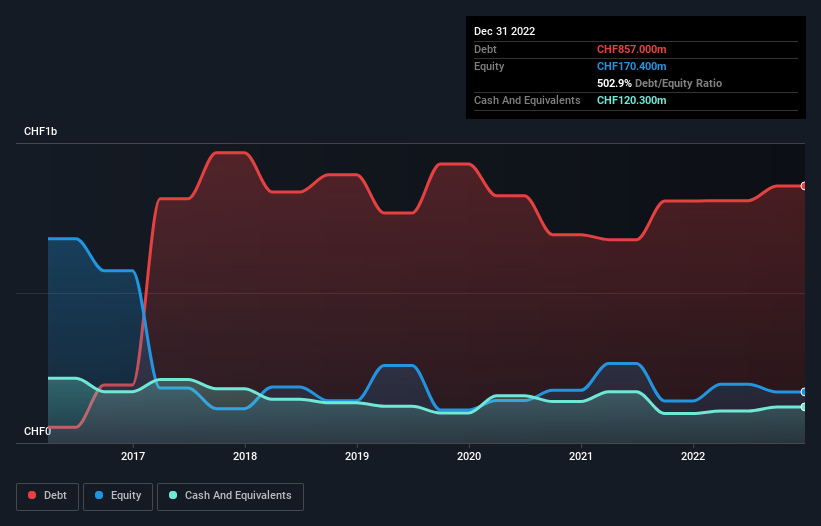Click the red Debt endpoint marker
The height and width of the screenshot is (526, 821).
click(x=804, y=186)
